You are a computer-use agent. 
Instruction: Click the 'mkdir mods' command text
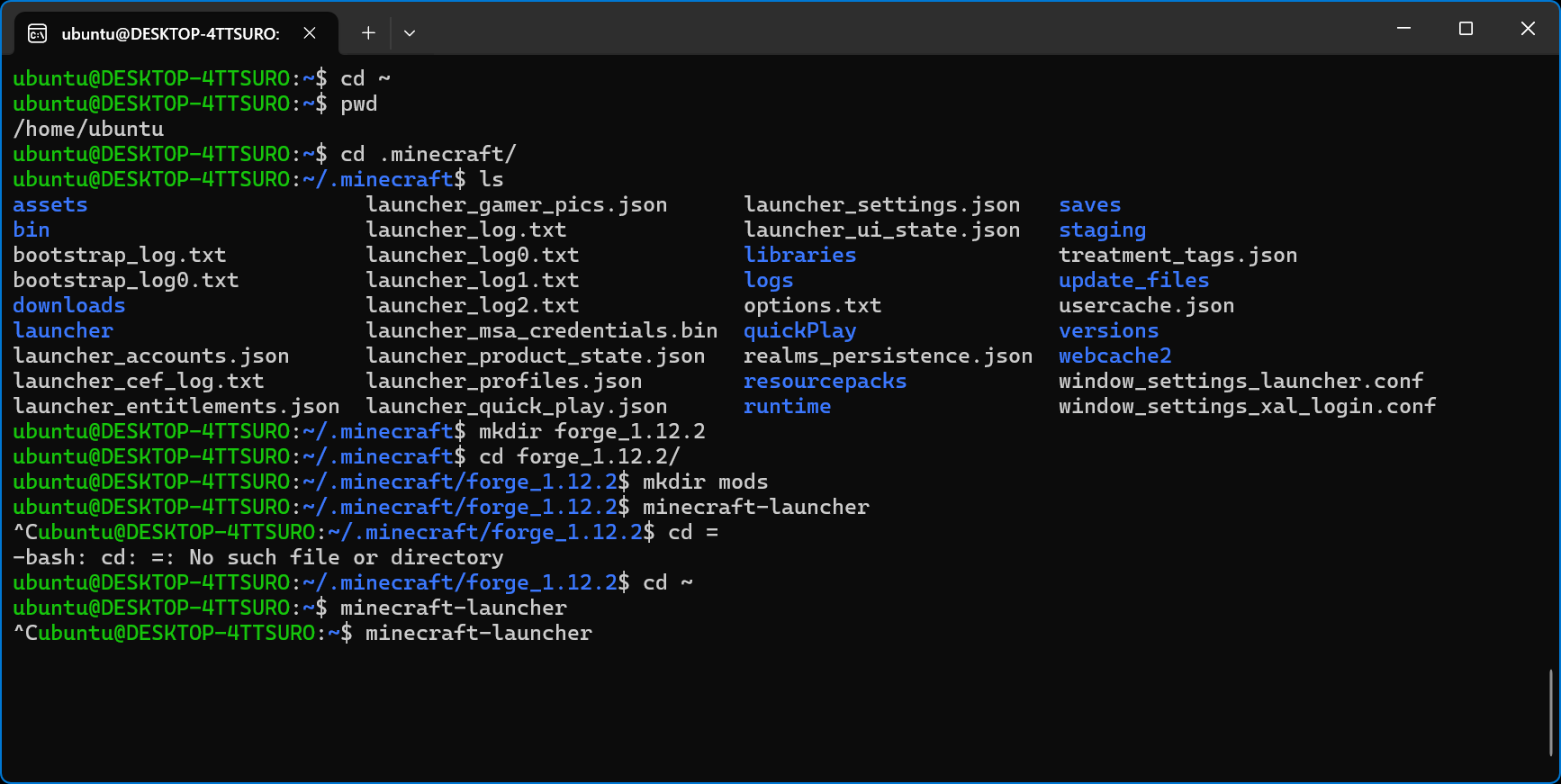click(x=706, y=482)
